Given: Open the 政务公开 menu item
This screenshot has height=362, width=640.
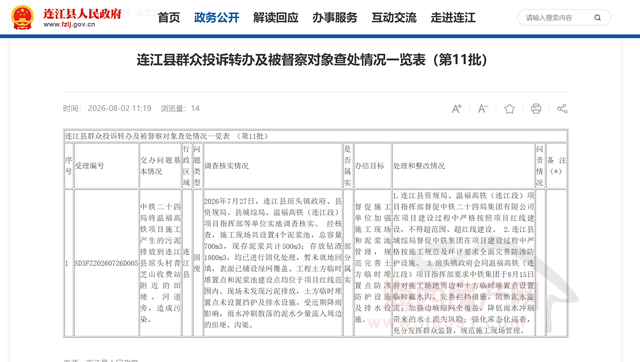Looking at the screenshot, I should point(216,18).
